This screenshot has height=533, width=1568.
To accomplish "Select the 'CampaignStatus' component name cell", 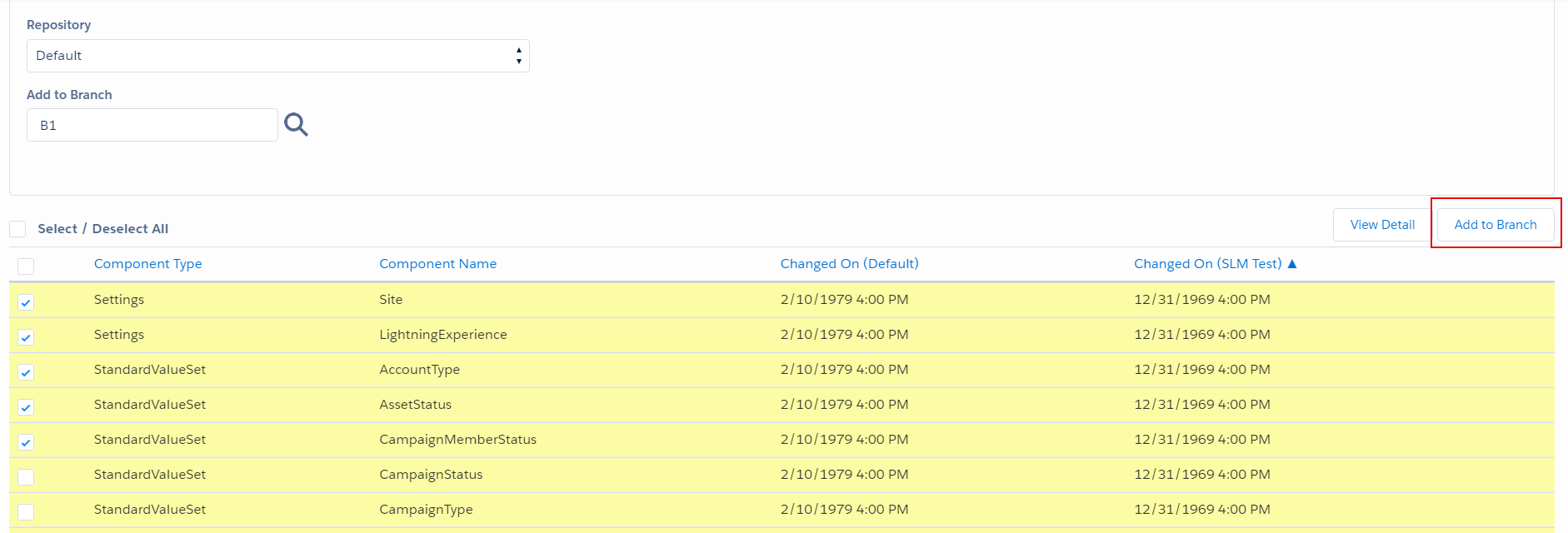I will (x=431, y=475).
